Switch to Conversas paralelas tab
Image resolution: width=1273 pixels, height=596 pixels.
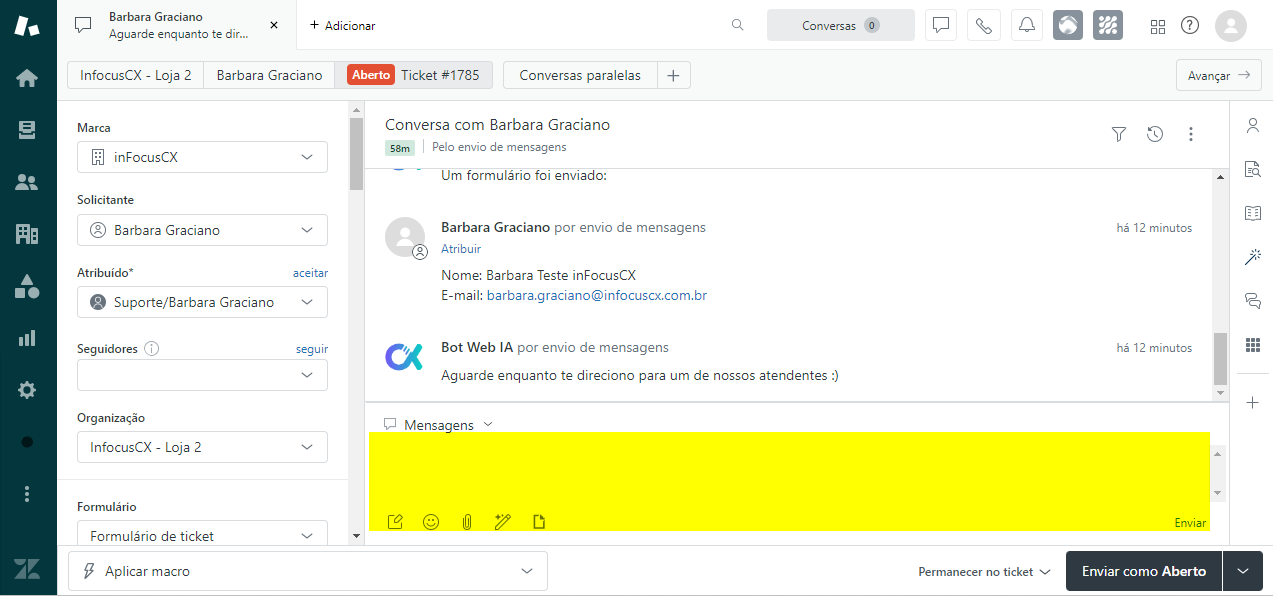tap(580, 75)
